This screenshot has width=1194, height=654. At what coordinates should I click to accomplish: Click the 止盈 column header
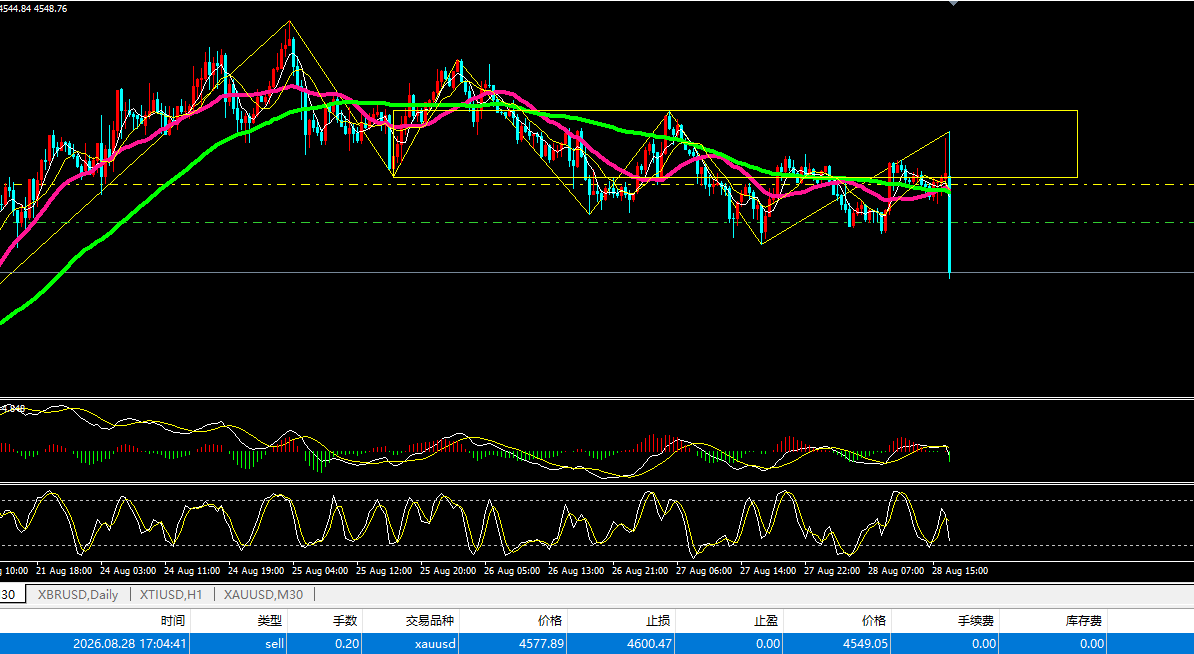click(768, 621)
